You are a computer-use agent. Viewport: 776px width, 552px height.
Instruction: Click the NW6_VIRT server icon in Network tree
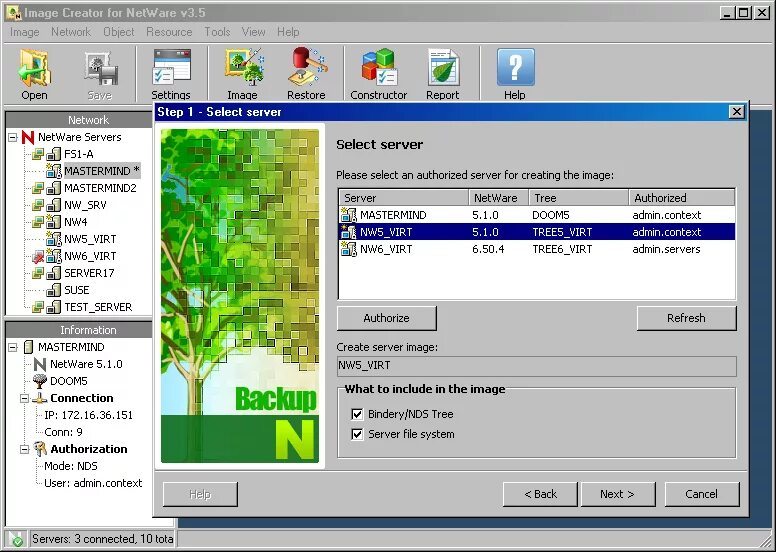click(x=53, y=256)
